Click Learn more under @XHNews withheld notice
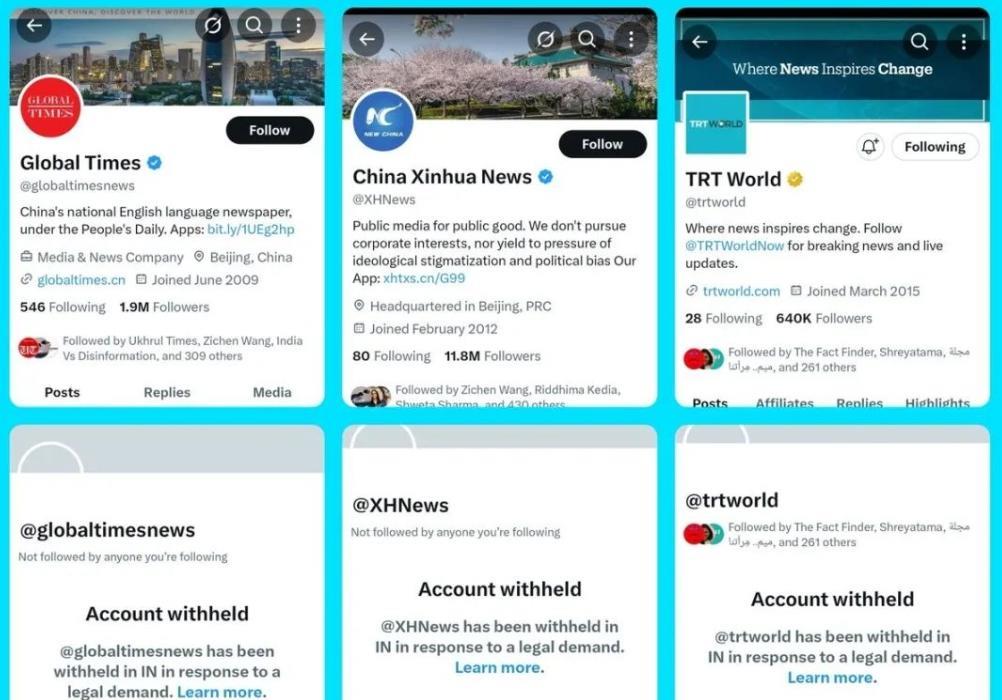This screenshot has width=1002, height=700. coord(498,668)
